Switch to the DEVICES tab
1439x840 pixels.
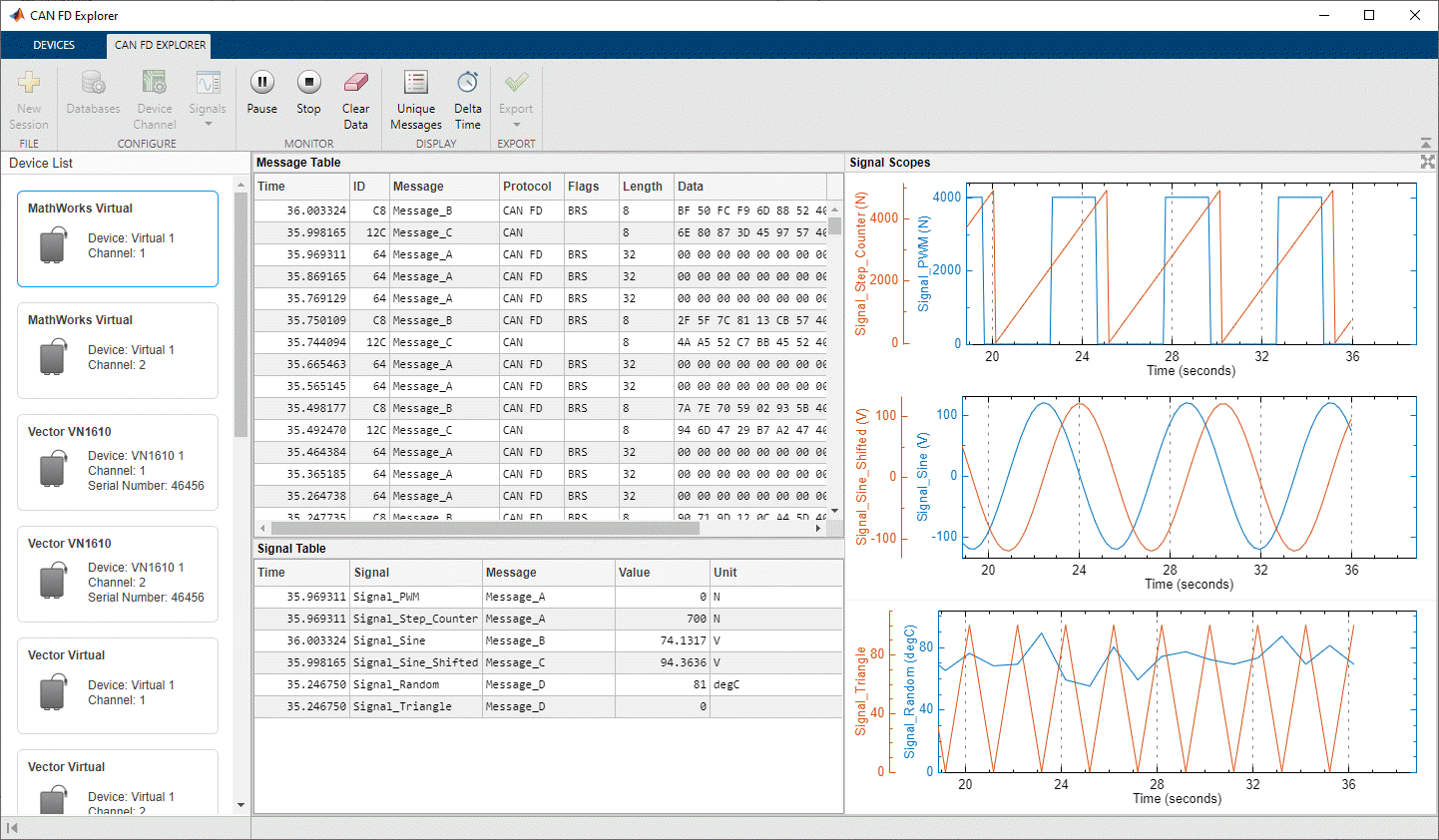(x=54, y=45)
